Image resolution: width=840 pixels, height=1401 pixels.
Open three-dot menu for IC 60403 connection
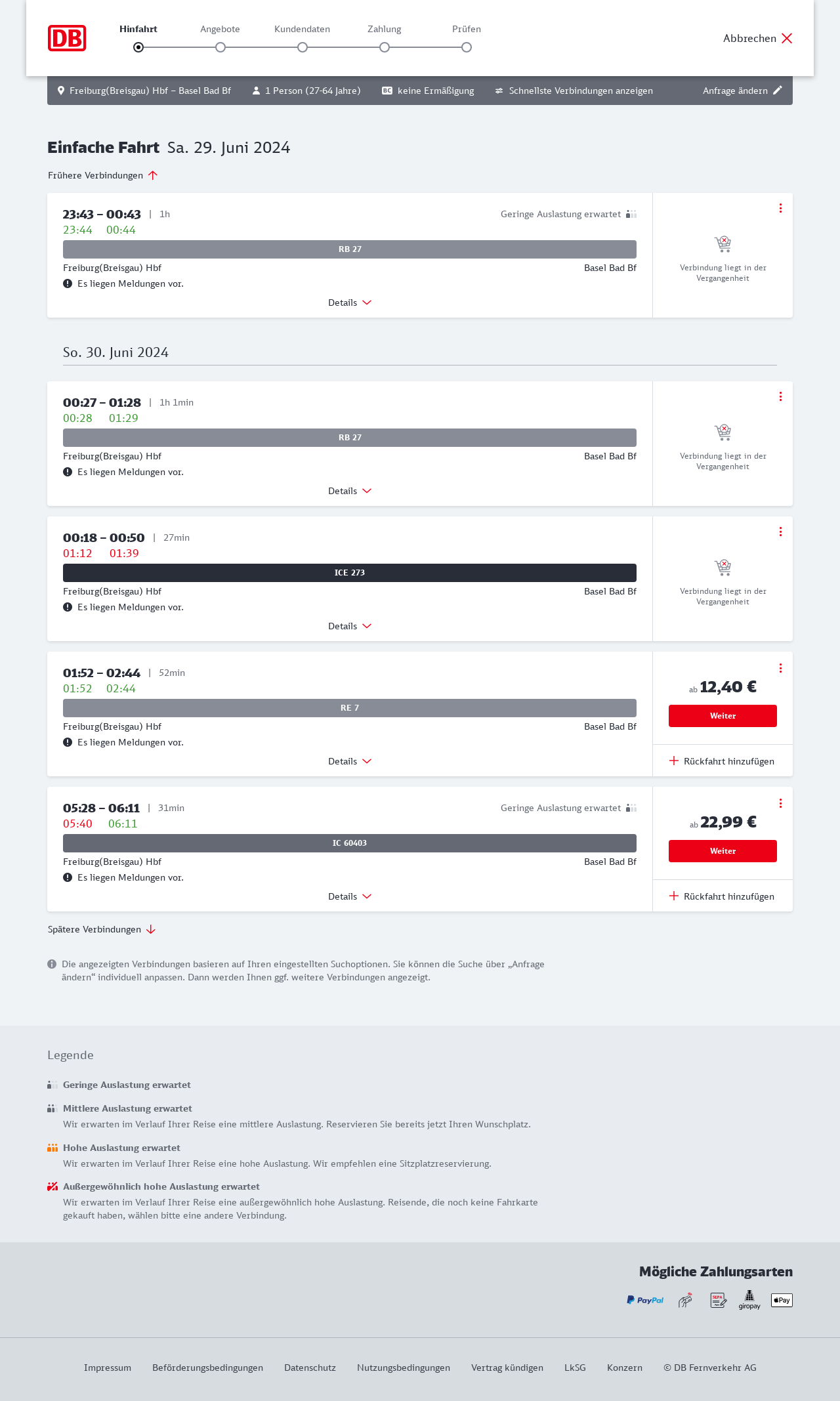[x=780, y=803]
